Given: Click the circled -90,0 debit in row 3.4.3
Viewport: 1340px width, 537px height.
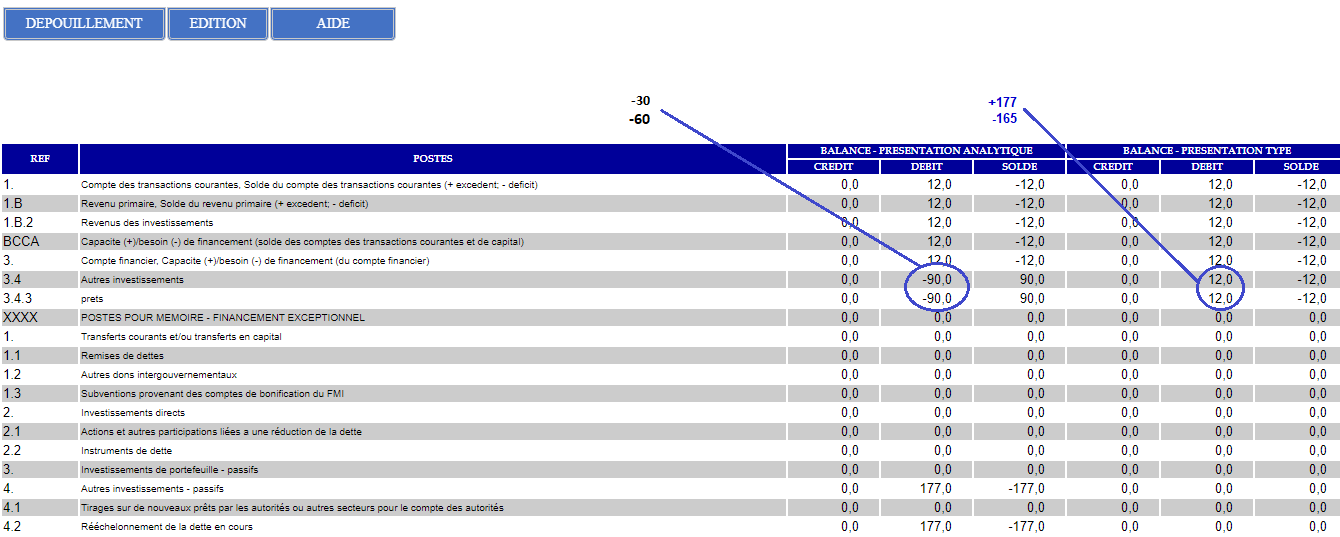Looking at the screenshot, I should (x=936, y=298).
